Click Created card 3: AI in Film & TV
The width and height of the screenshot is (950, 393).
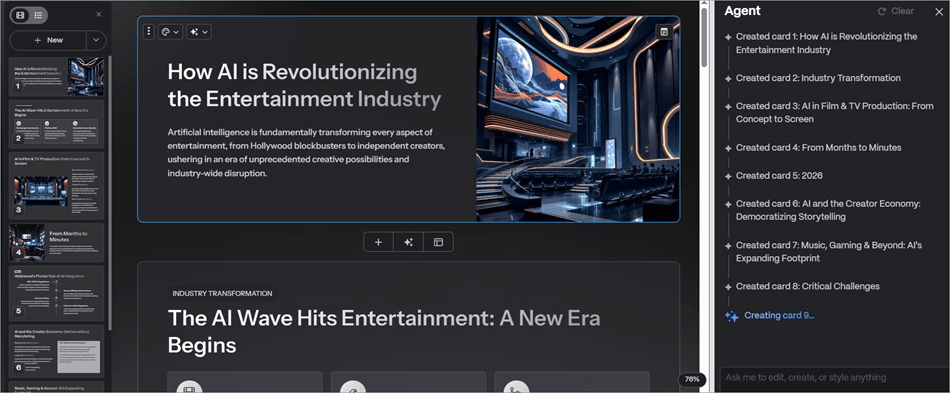pos(834,113)
